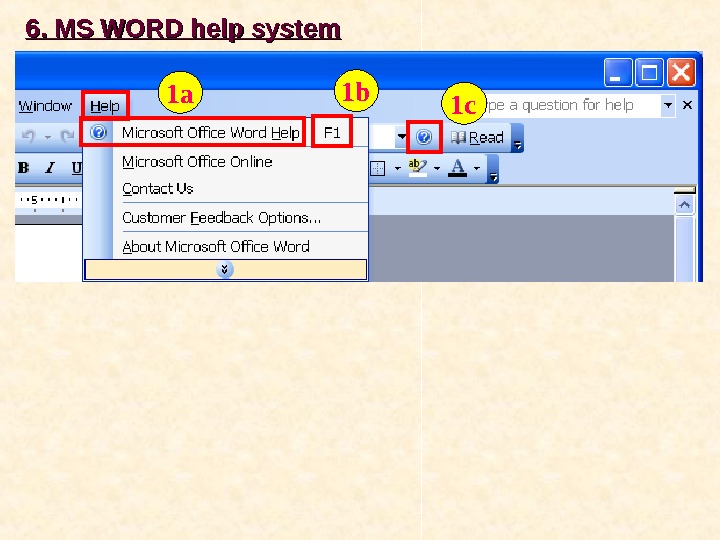The width and height of the screenshot is (720, 540).
Task: Open Formatting toolbar options arrow
Action: (x=493, y=169)
